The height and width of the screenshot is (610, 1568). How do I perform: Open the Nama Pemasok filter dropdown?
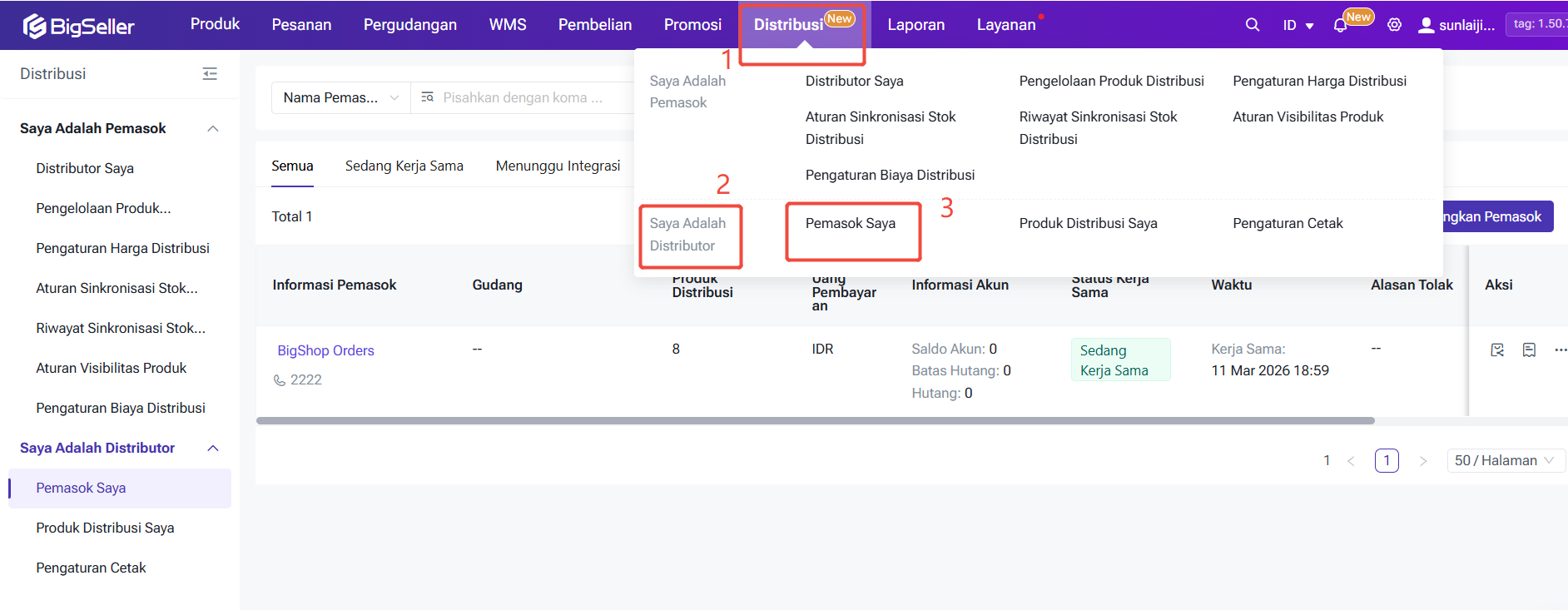(x=340, y=97)
